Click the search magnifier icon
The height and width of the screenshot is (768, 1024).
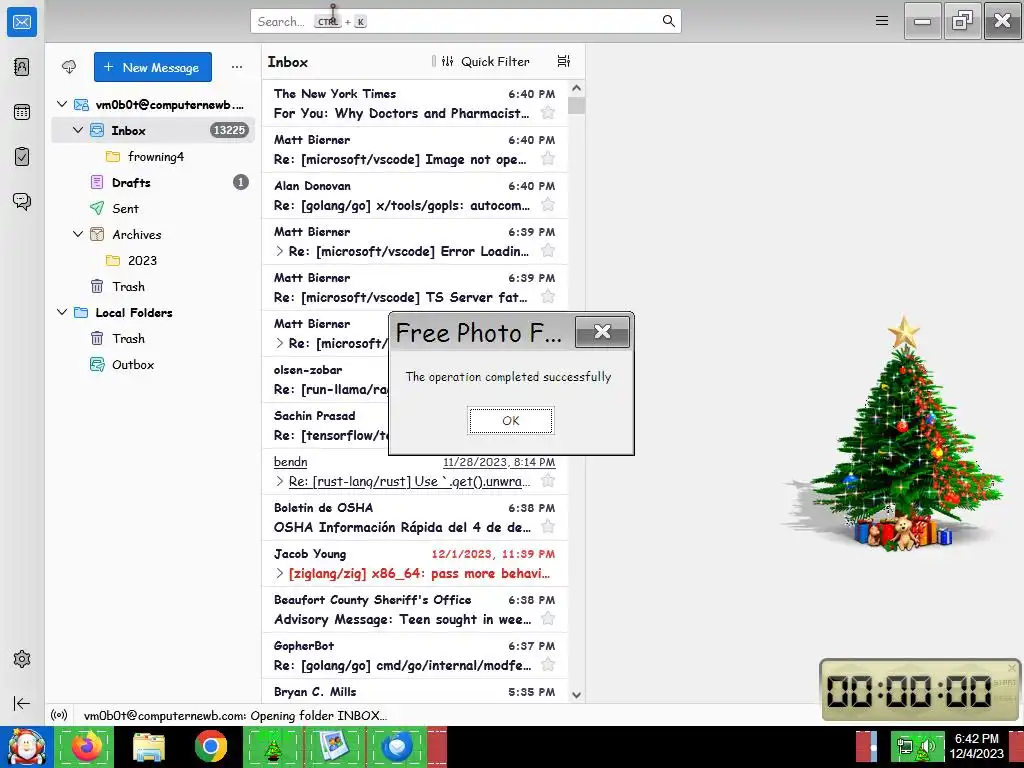tap(668, 21)
